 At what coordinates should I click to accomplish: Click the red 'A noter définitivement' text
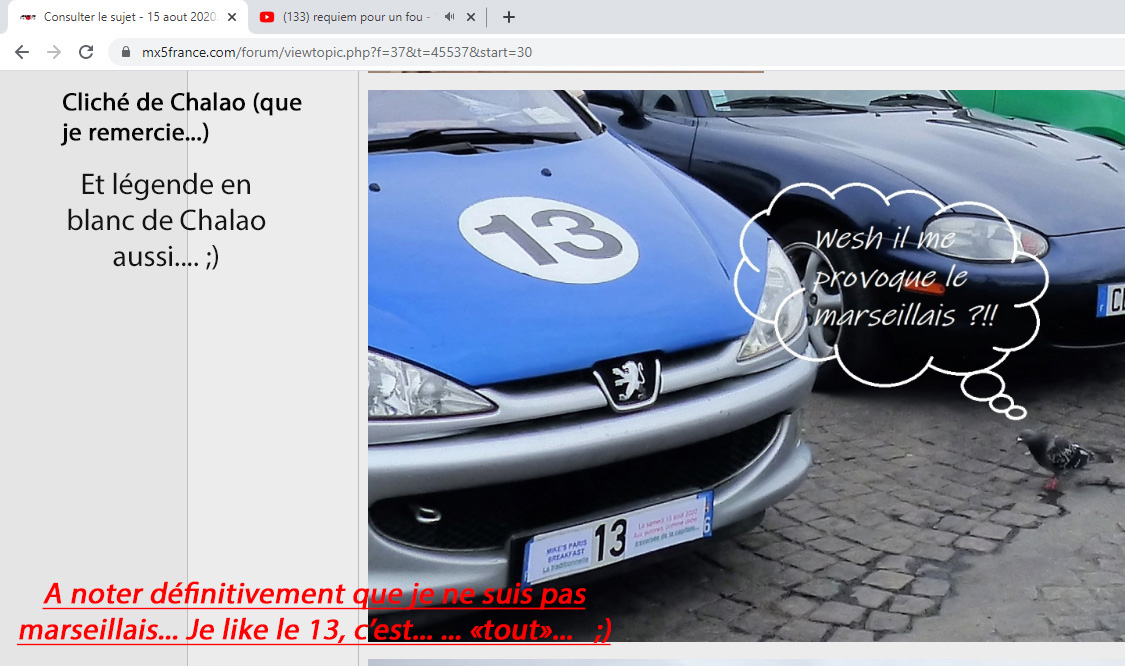click(x=314, y=594)
